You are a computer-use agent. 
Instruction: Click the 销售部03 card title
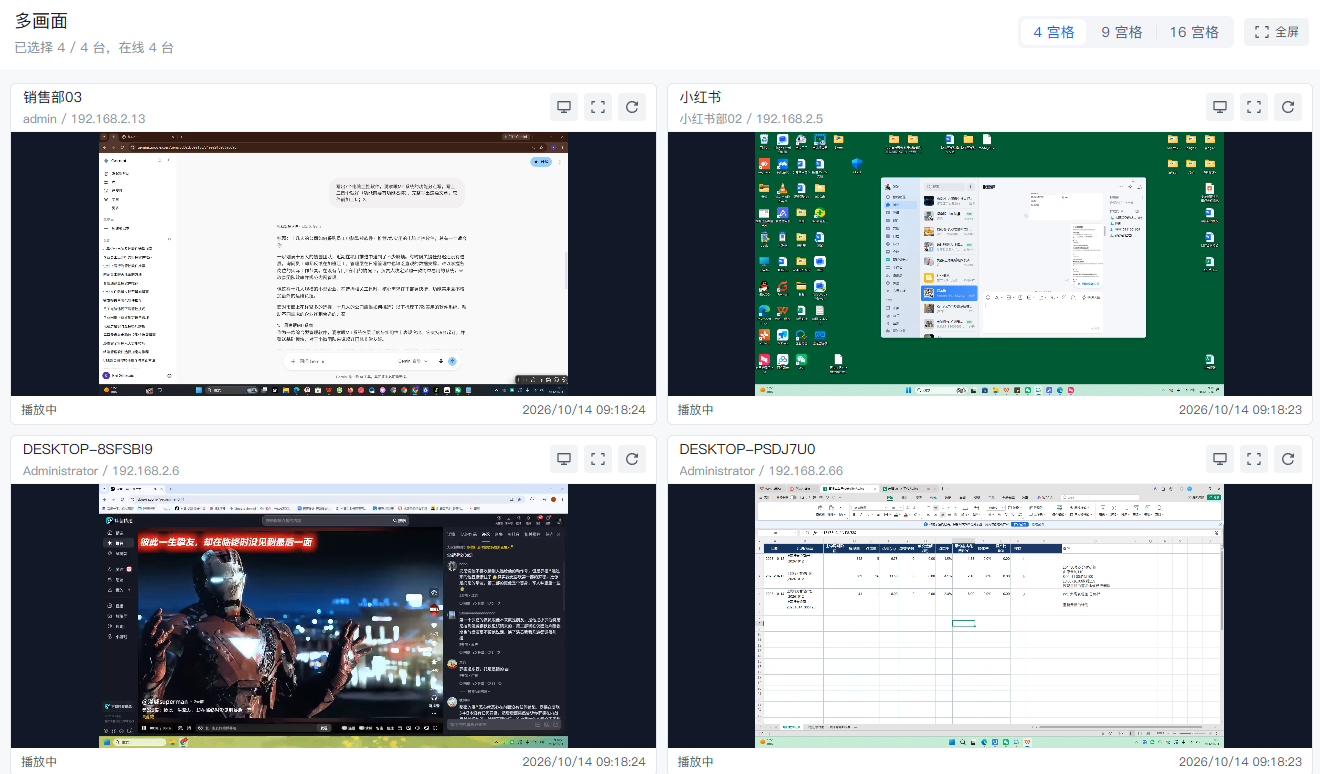pyautogui.click(x=52, y=97)
